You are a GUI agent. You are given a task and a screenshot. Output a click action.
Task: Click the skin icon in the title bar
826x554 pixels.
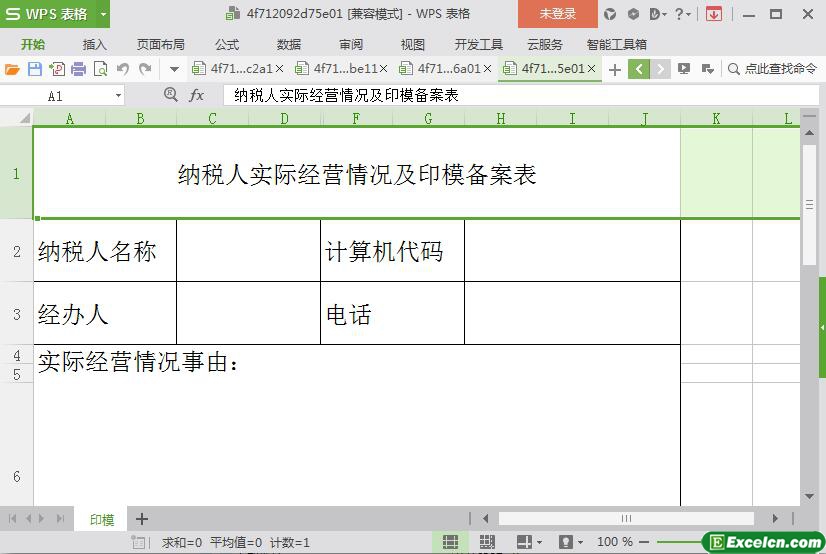(610, 14)
